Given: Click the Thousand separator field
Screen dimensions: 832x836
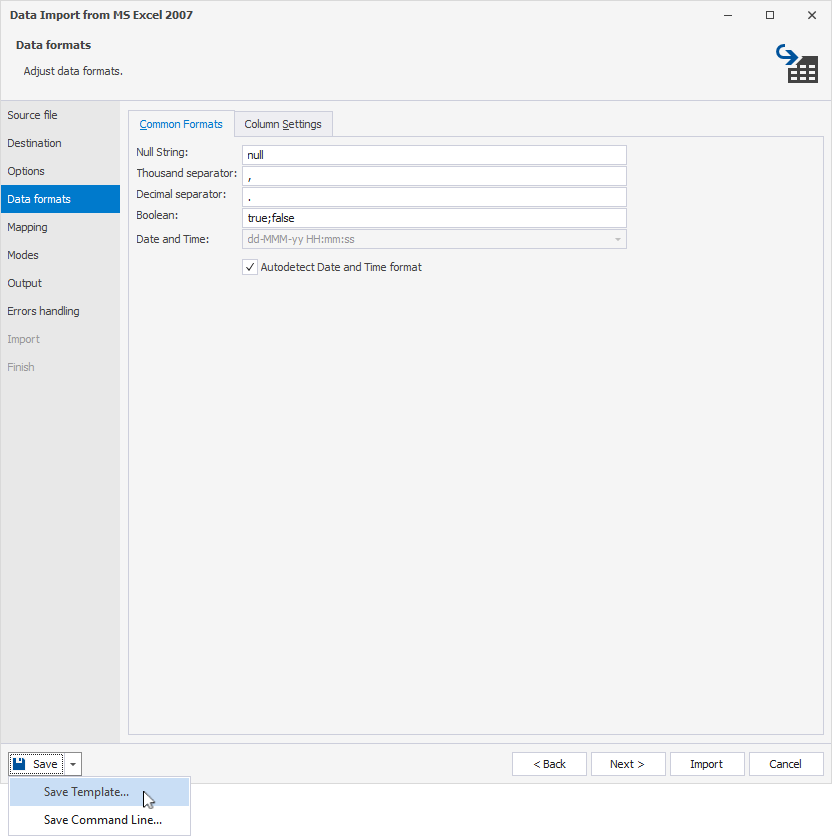Looking at the screenshot, I should (434, 176).
